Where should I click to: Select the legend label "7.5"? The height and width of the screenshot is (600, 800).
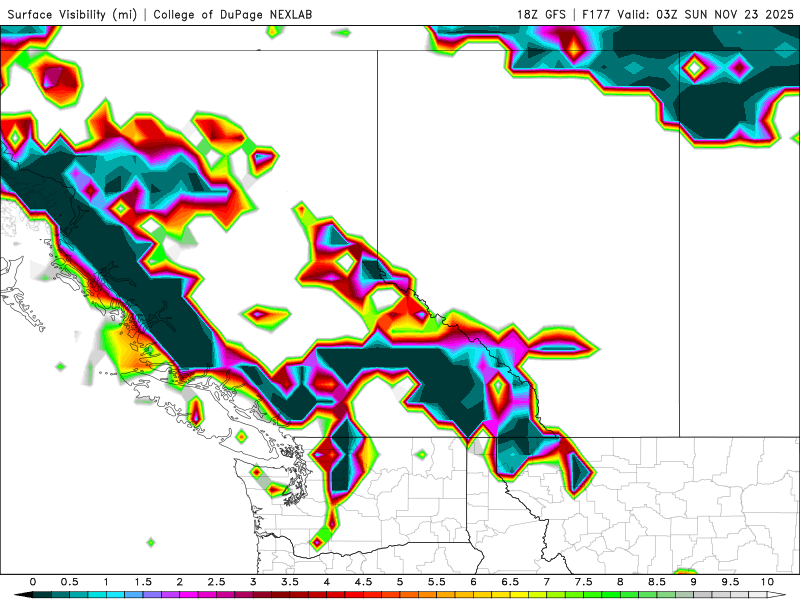pos(584,582)
